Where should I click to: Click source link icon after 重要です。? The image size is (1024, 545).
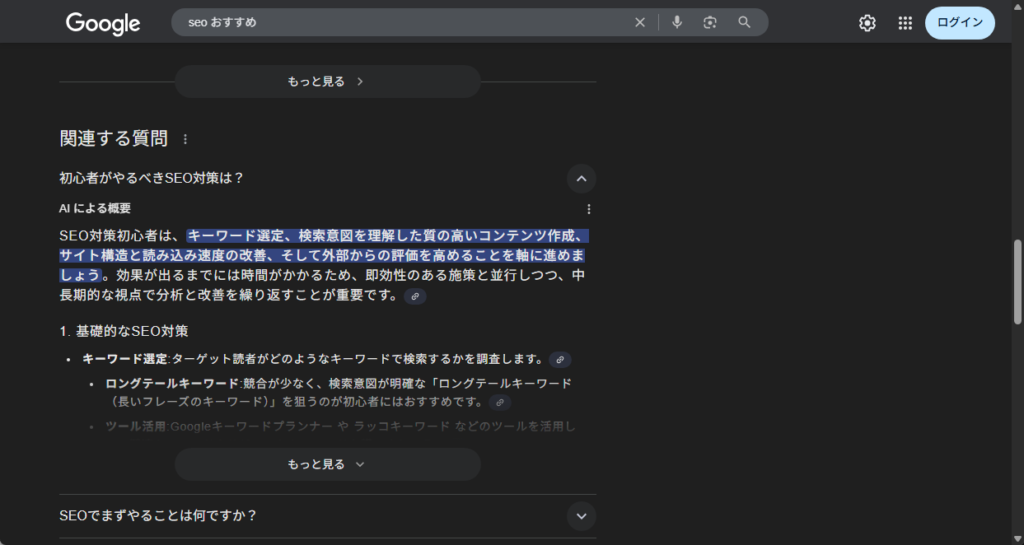[x=415, y=296]
